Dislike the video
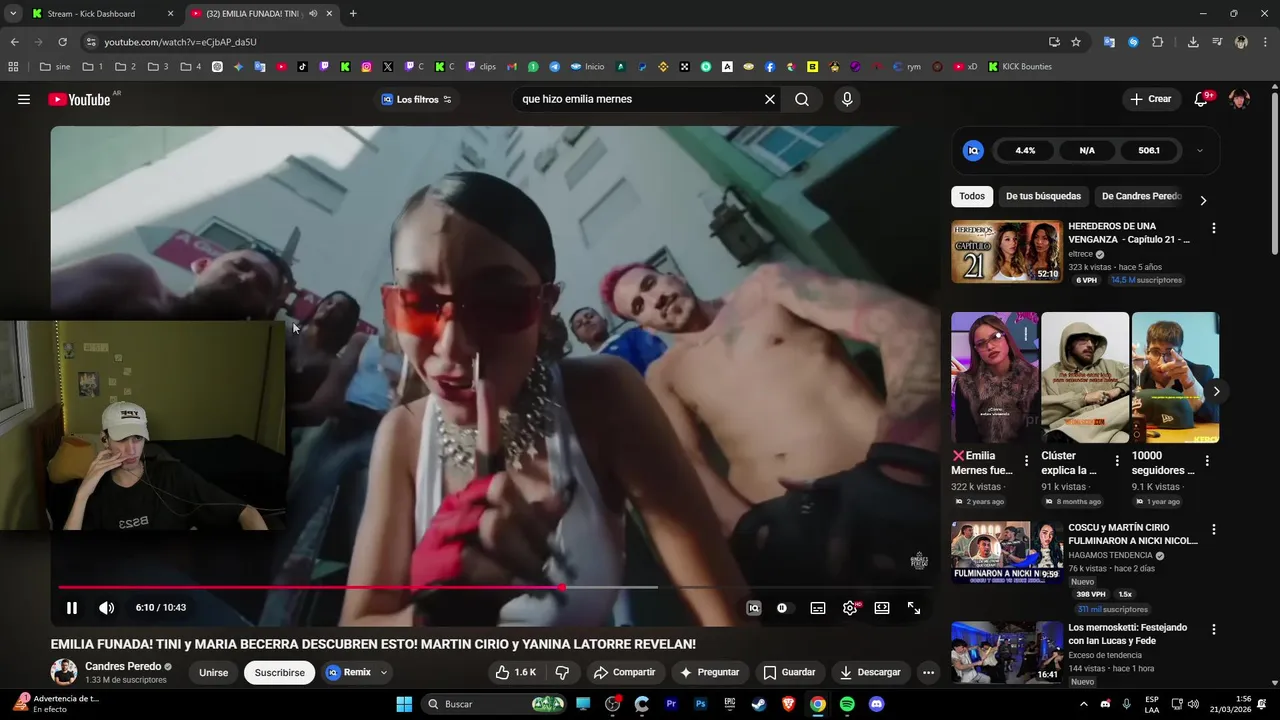 click(x=562, y=672)
